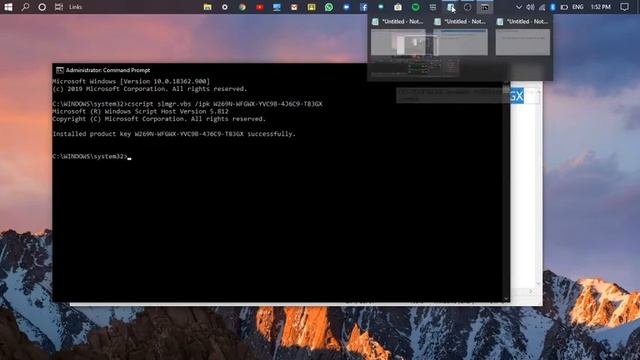The height and width of the screenshot is (360, 640).
Task: Open blue monitor taskbar app
Action: [x=277, y=7]
